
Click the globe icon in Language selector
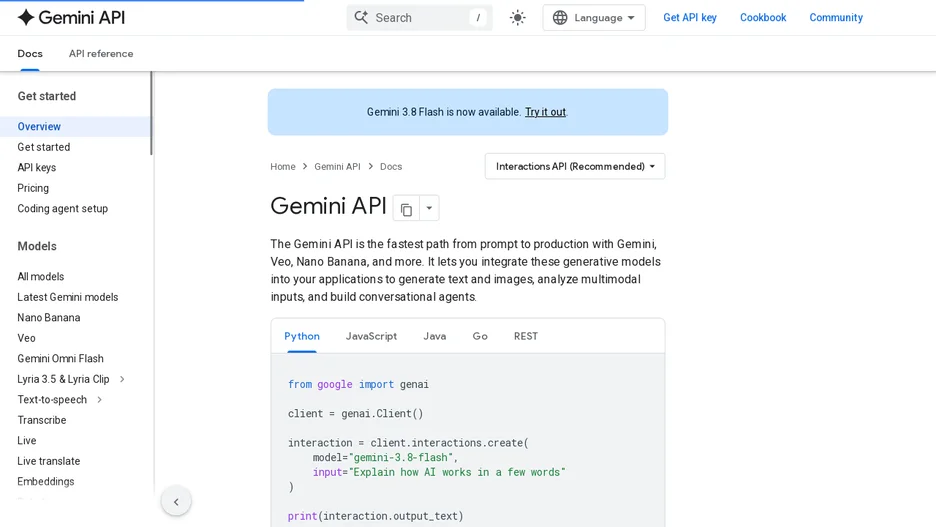(559, 17)
